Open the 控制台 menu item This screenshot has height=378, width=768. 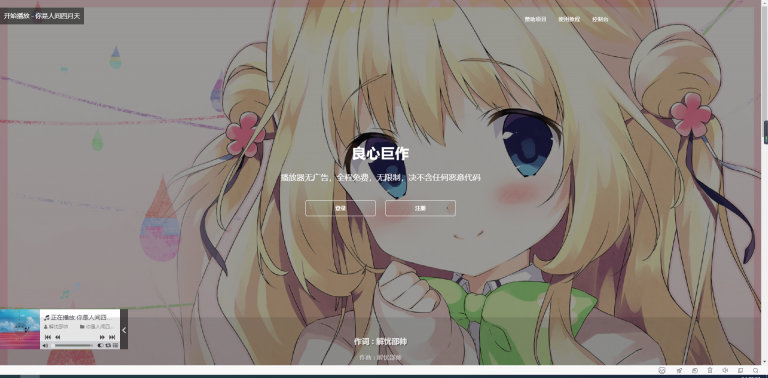[x=600, y=20]
